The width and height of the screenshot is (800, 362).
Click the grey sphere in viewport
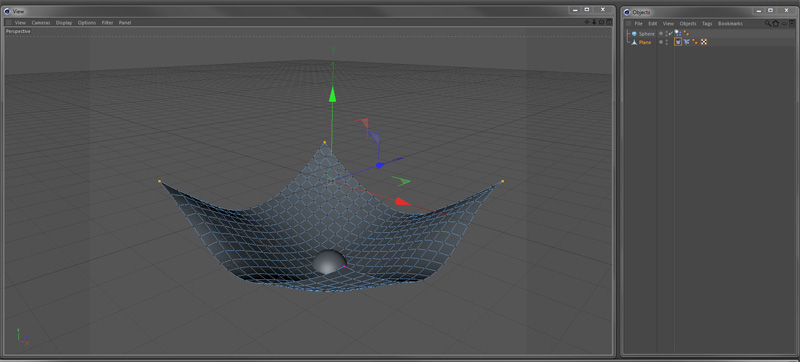click(x=329, y=262)
